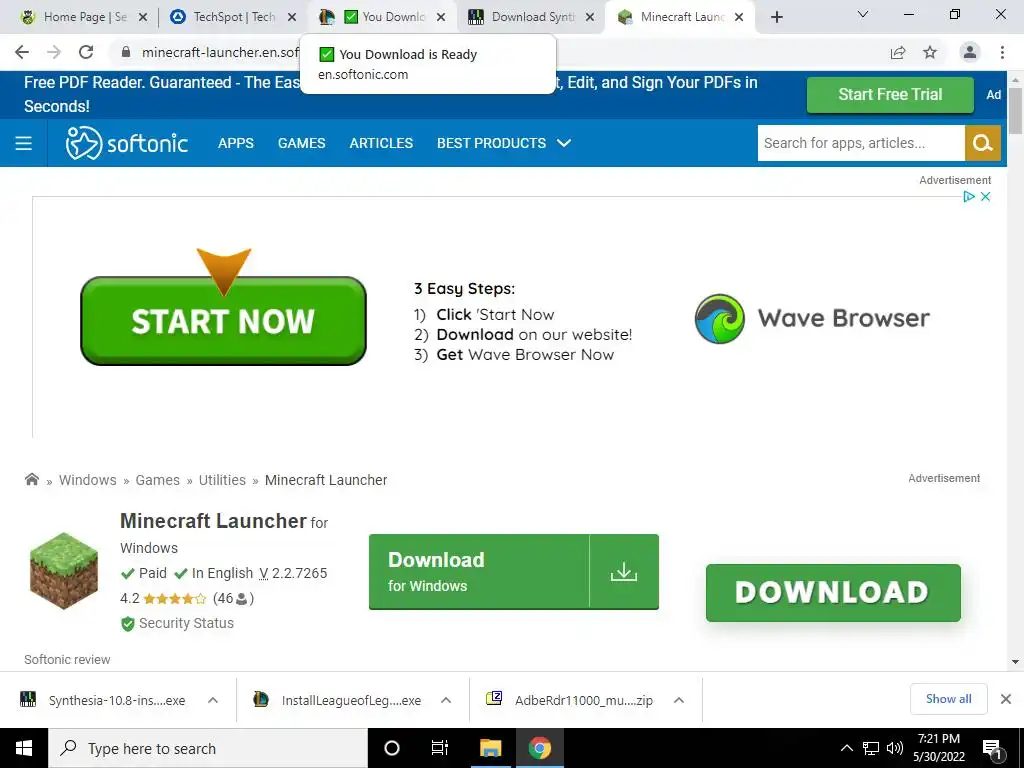Open the tab search chevron
Screen dimensions: 1024x768
(863, 14)
